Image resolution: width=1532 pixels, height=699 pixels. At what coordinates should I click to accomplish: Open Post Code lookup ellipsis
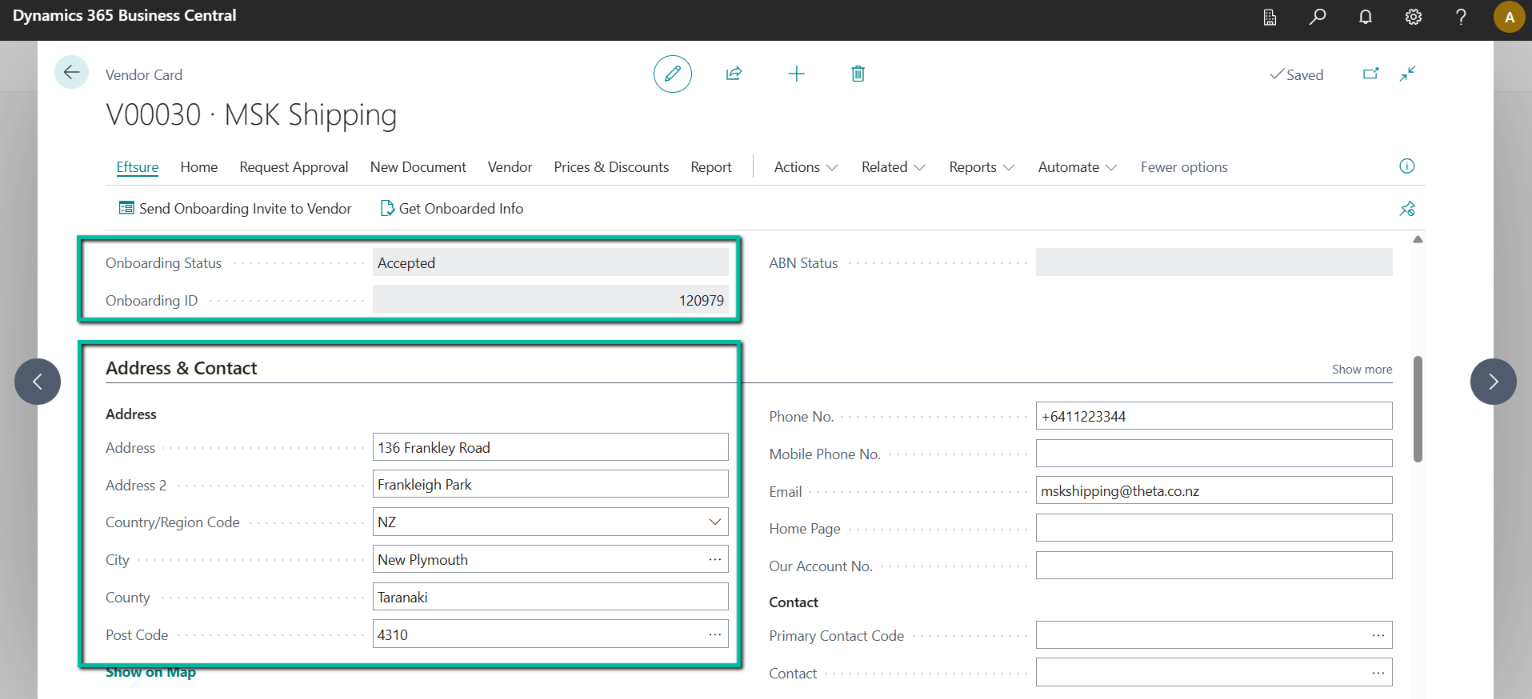(715, 634)
